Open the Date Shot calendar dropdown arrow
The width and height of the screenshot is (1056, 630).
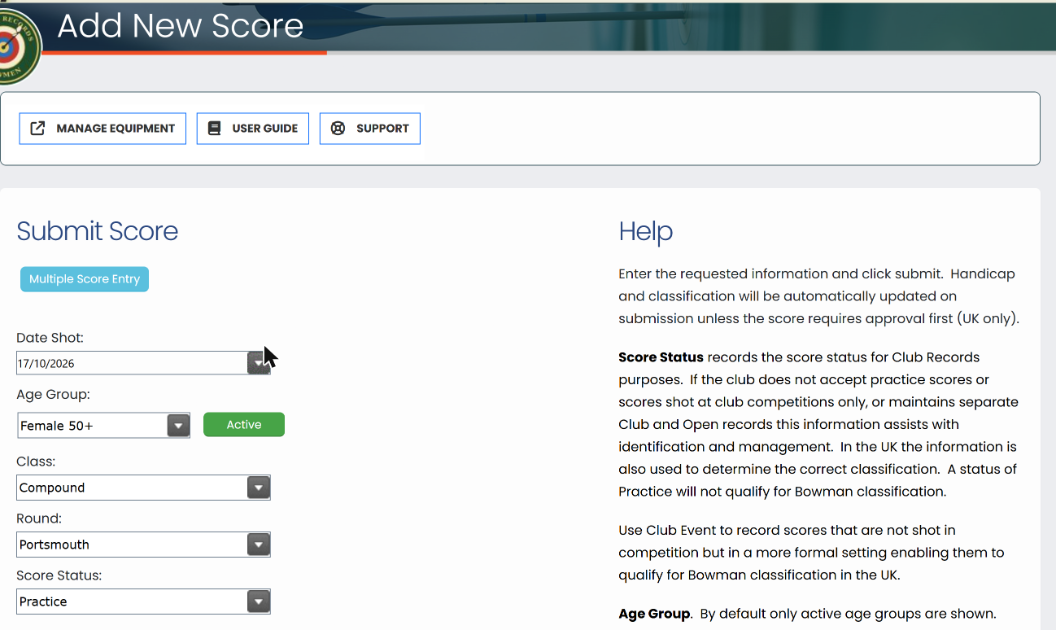259,363
